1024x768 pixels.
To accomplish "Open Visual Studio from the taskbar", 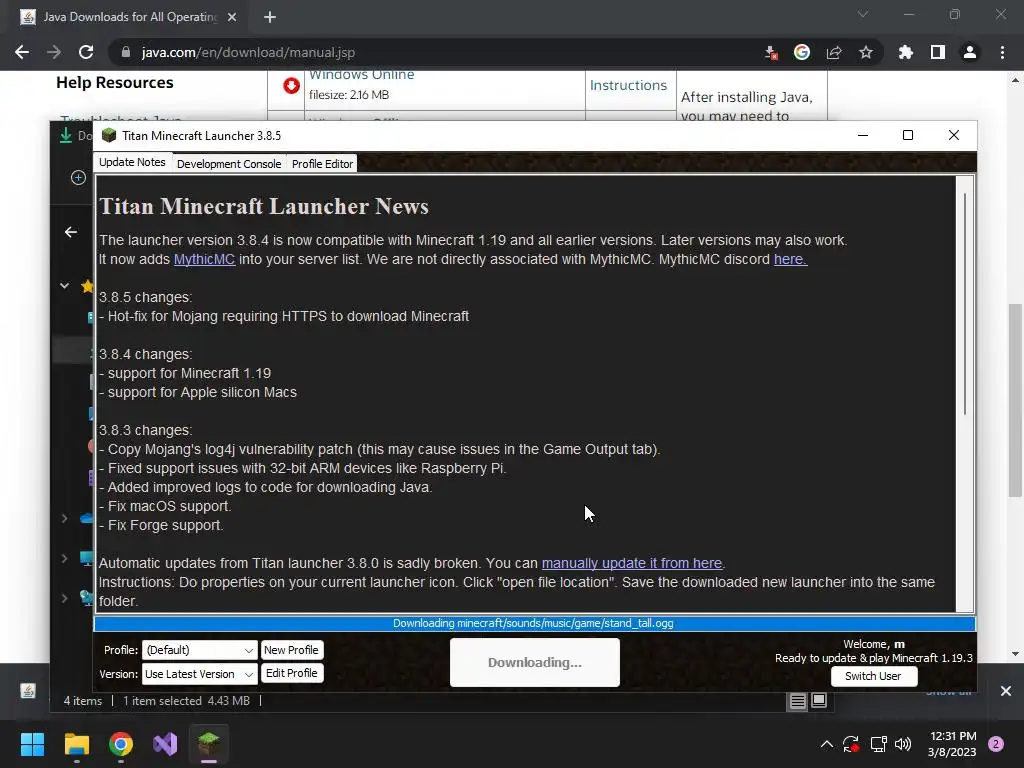I will click(165, 744).
